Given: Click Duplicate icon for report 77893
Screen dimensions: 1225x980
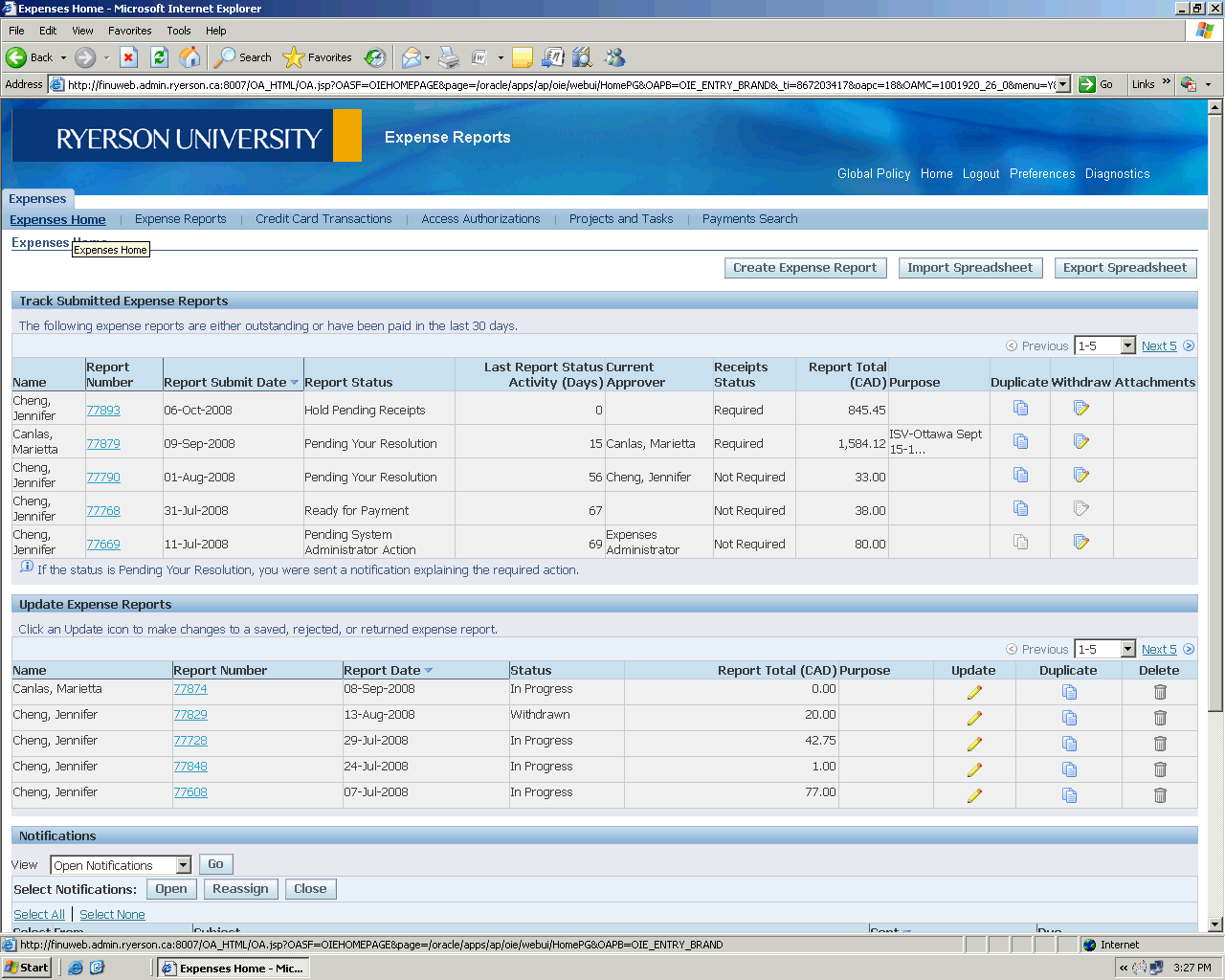Looking at the screenshot, I should (x=1020, y=409).
